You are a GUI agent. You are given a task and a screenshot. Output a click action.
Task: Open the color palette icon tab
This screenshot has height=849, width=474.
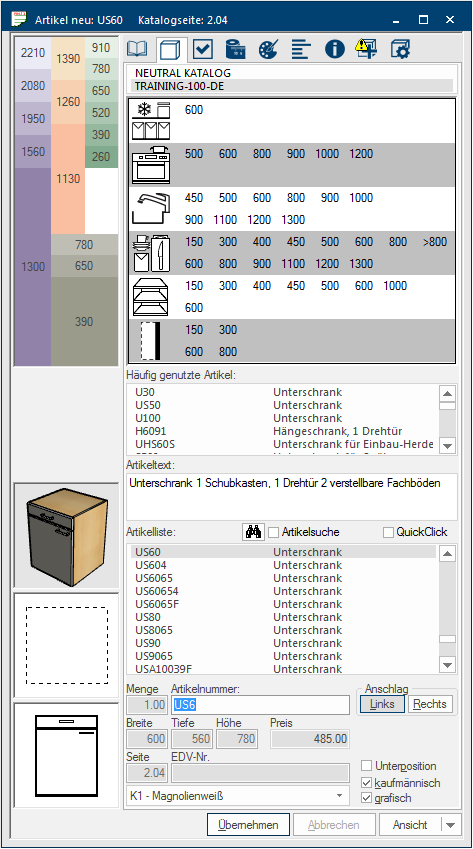point(268,49)
